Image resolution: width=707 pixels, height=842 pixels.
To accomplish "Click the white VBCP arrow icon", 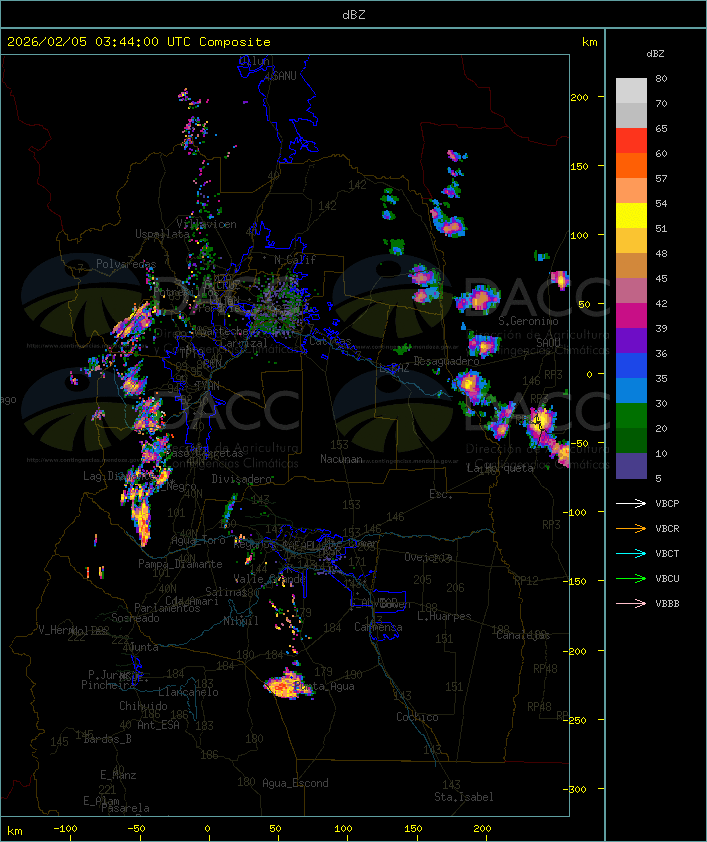I will [631, 504].
